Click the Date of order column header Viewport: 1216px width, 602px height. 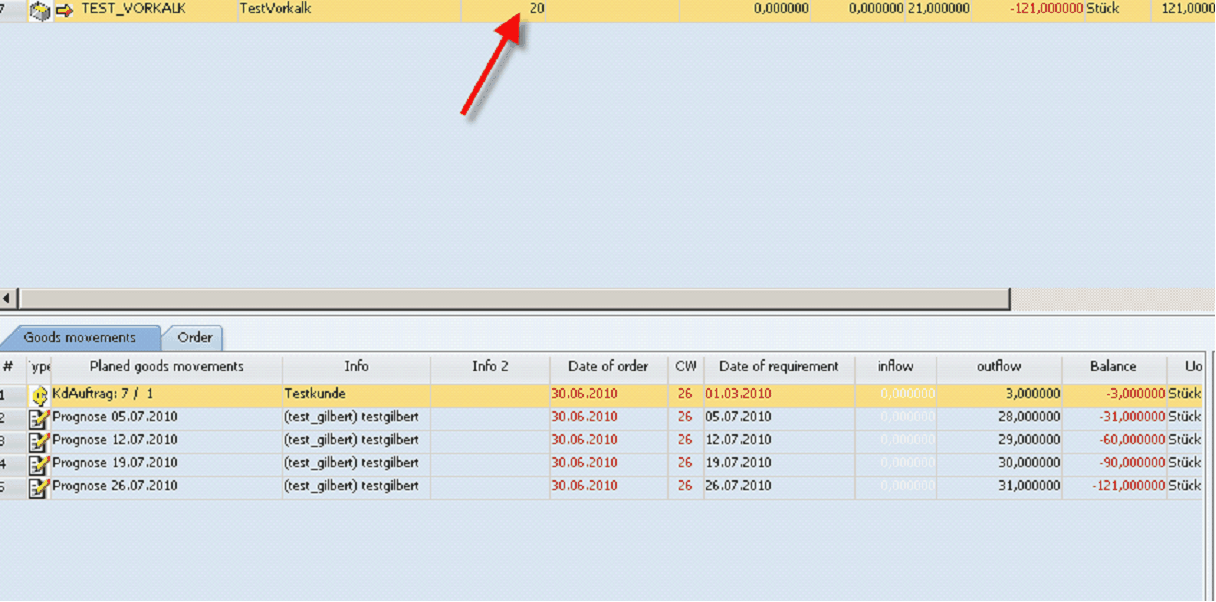coord(608,367)
